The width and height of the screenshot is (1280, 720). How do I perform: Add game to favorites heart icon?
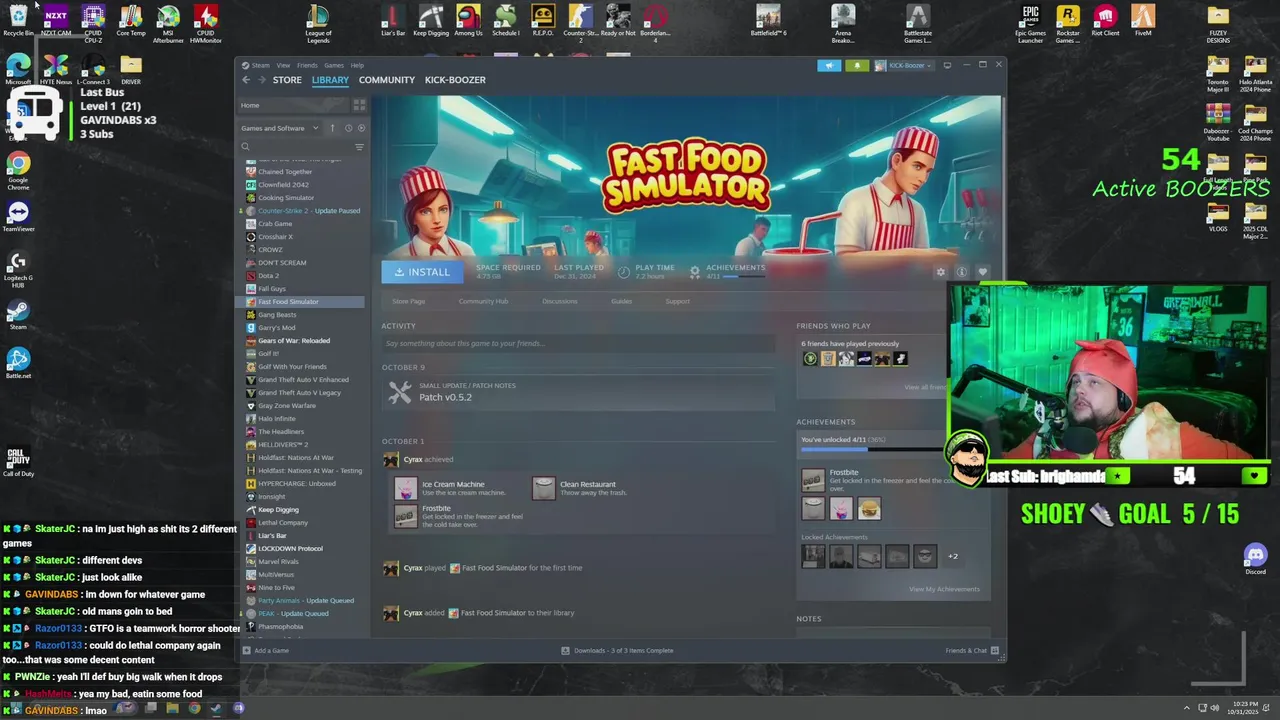click(x=982, y=272)
